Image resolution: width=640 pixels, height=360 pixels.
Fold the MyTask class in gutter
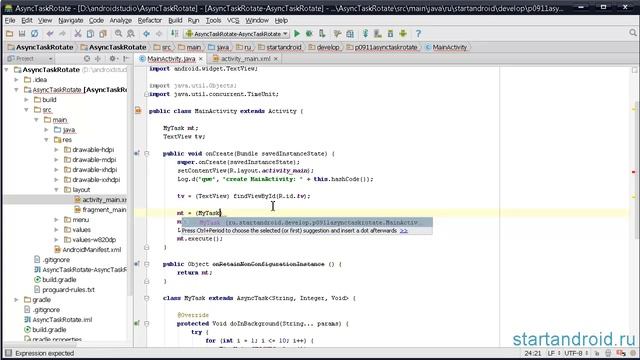(147, 298)
